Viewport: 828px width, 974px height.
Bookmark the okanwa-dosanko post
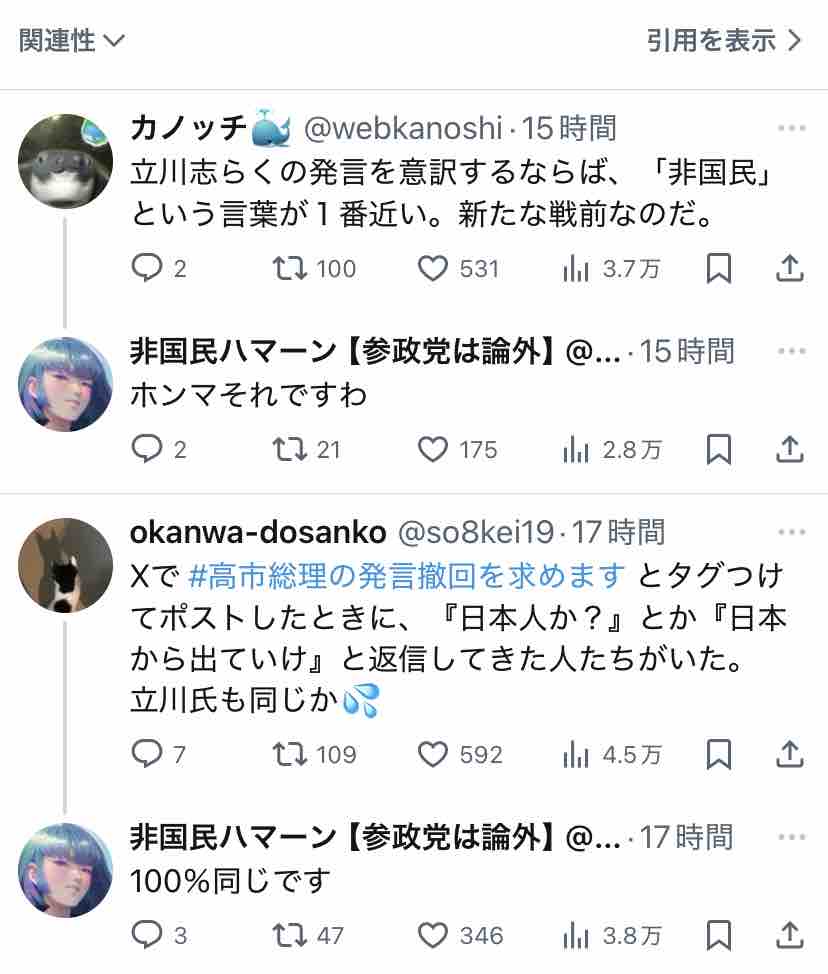[719, 755]
